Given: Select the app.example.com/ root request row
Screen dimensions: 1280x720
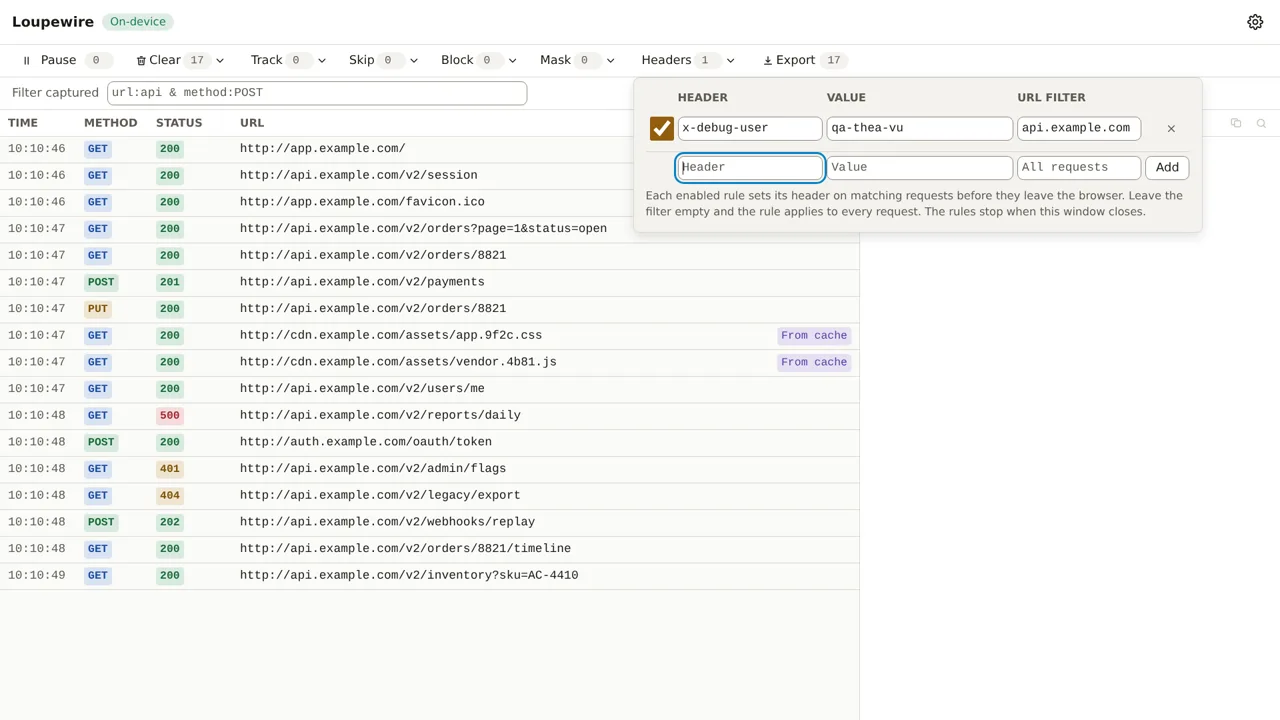Looking at the screenshot, I should click(430, 149).
